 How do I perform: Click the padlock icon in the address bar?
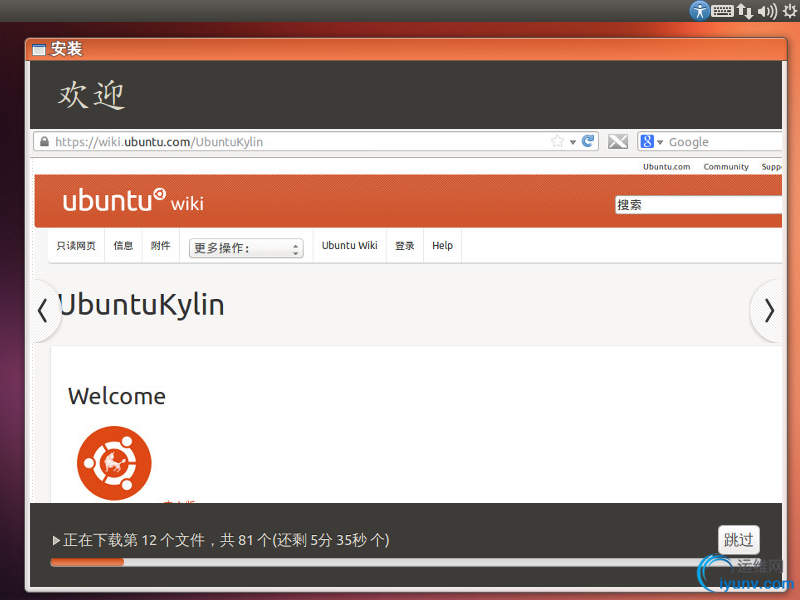point(44,141)
